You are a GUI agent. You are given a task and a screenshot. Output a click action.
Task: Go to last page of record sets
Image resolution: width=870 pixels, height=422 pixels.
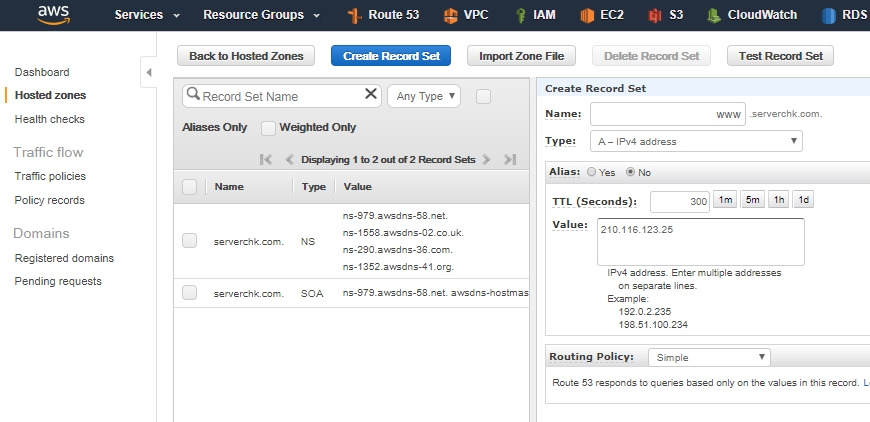[510, 160]
